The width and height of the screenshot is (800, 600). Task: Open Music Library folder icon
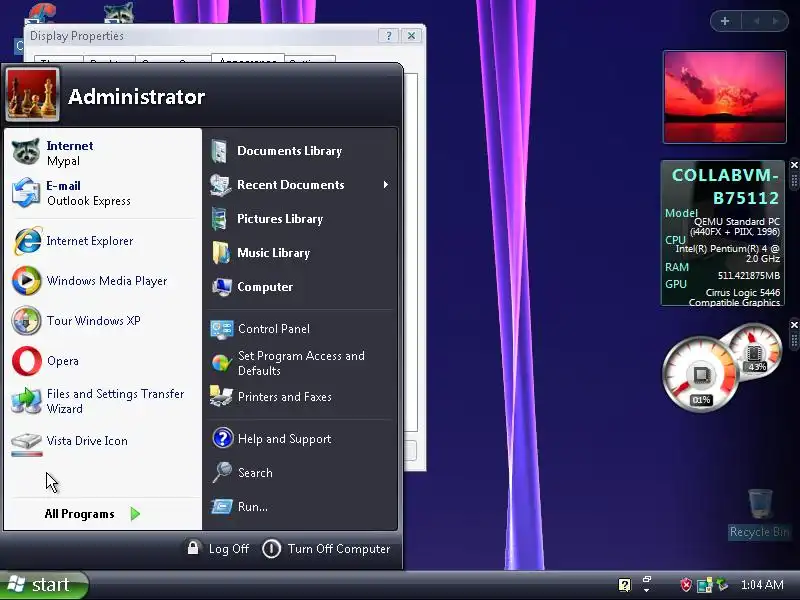221,253
